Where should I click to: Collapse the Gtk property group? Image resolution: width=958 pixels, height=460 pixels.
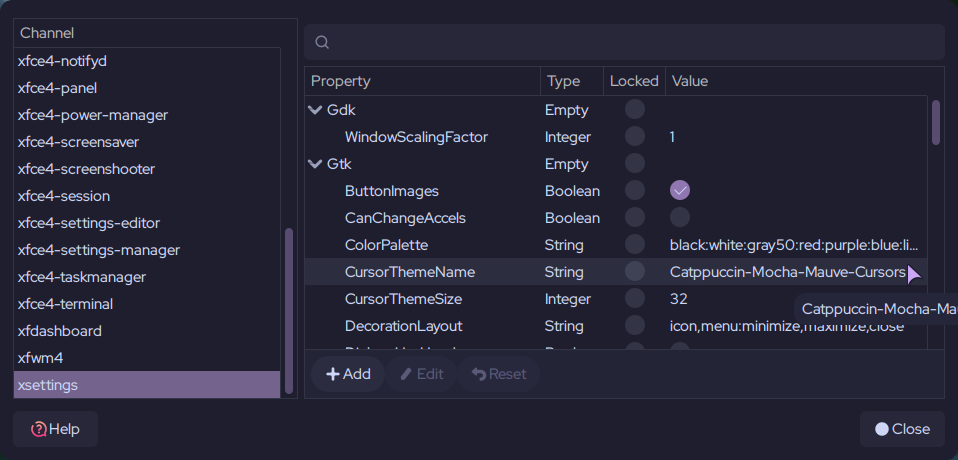point(316,164)
